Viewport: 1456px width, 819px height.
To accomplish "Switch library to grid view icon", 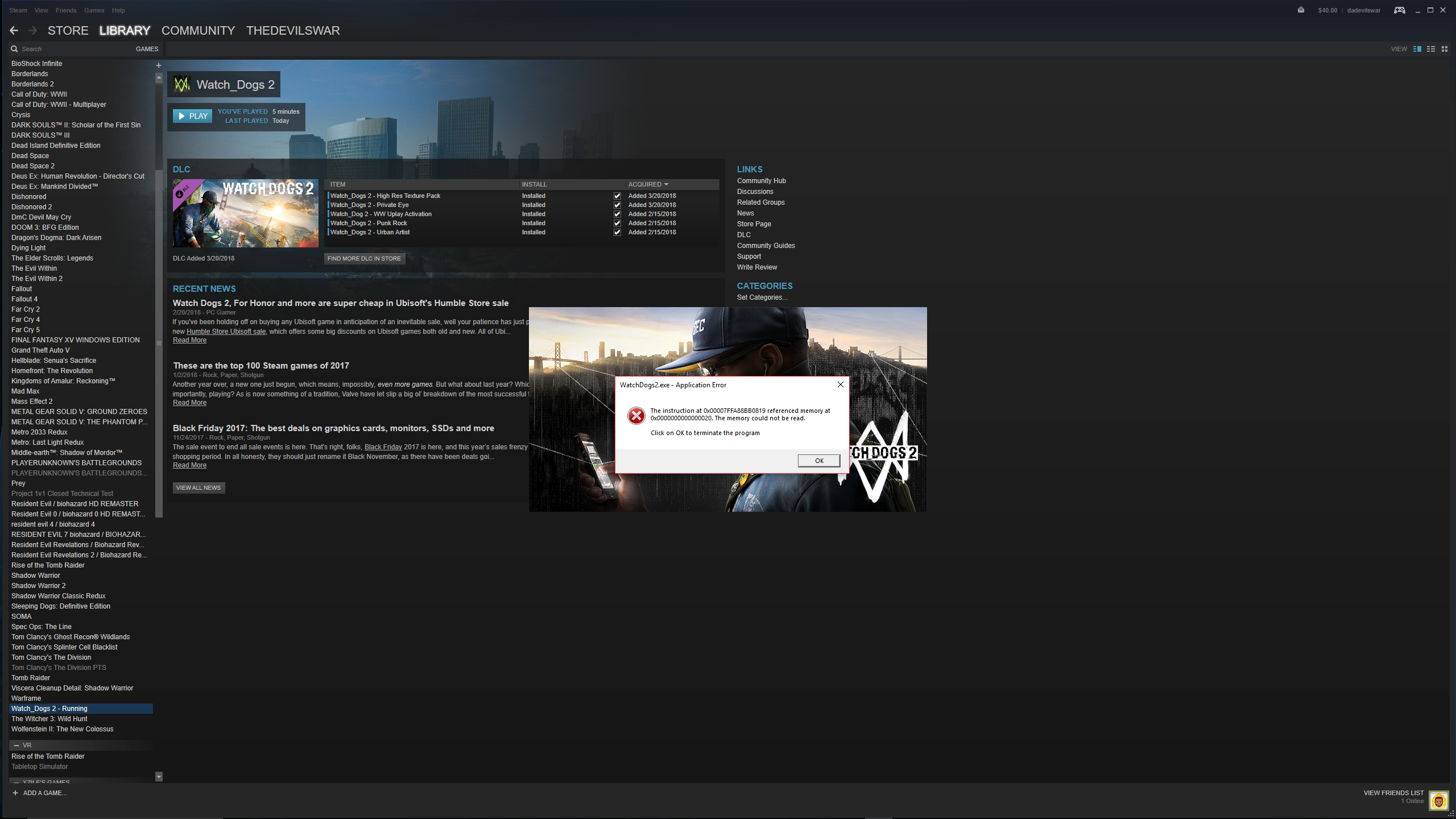I will [1445, 49].
